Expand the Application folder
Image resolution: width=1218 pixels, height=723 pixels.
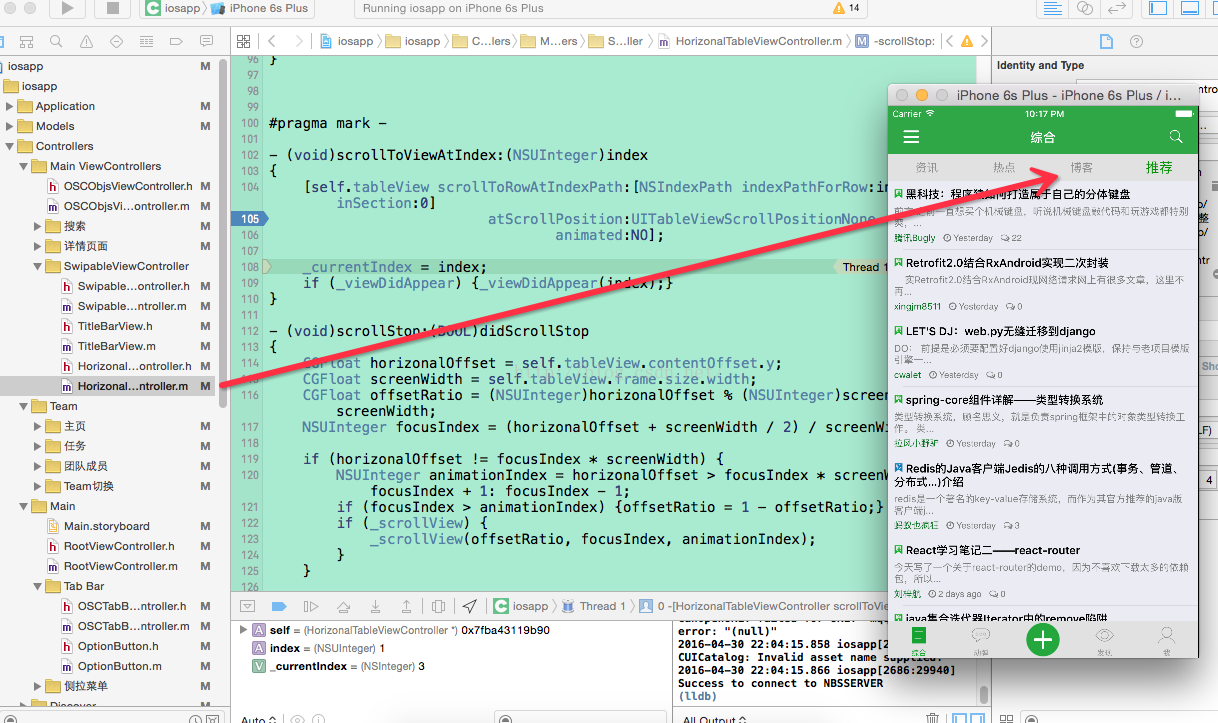(10, 106)
